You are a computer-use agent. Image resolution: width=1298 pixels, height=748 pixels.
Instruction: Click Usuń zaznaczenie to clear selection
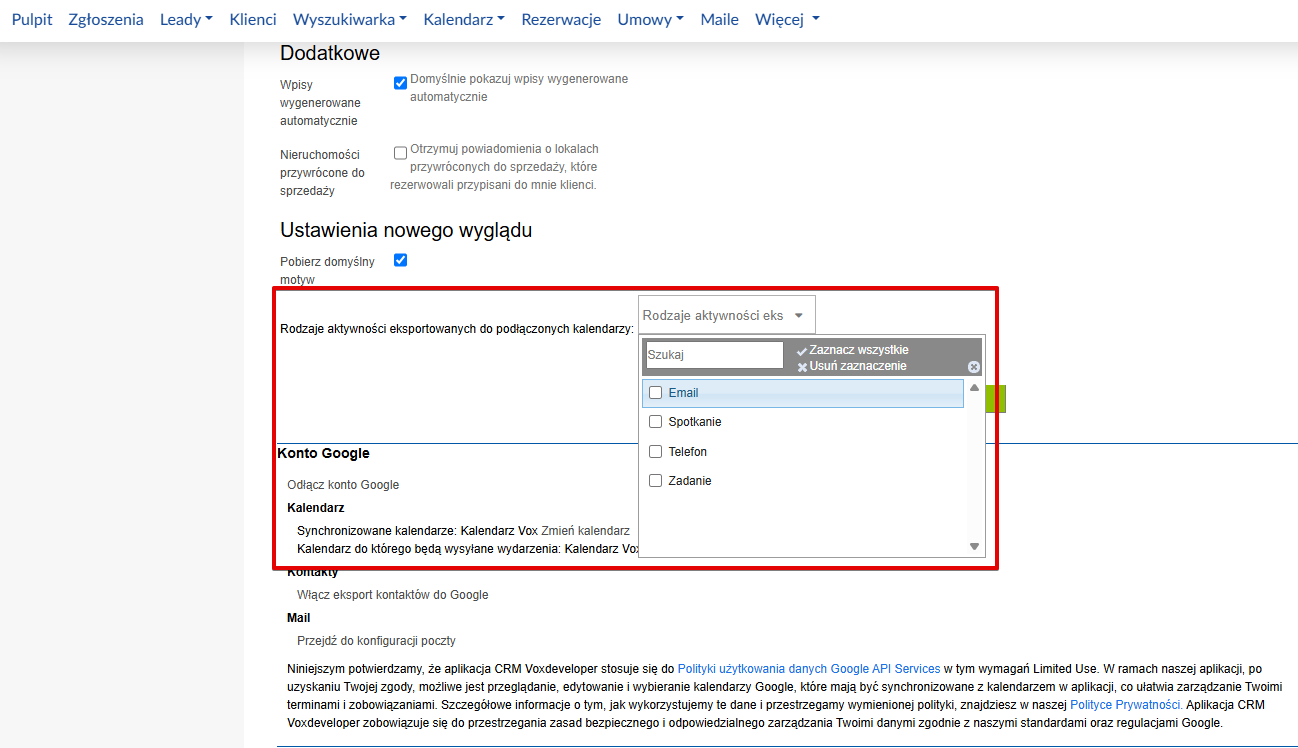(858, 366)
